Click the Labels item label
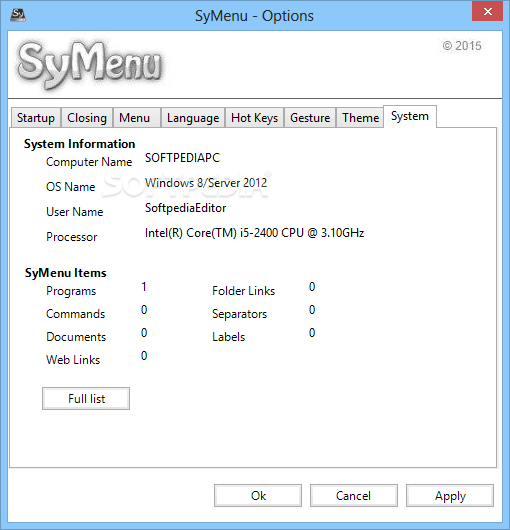The width and height of the screenshot is (510, 530). pos(228,337)
